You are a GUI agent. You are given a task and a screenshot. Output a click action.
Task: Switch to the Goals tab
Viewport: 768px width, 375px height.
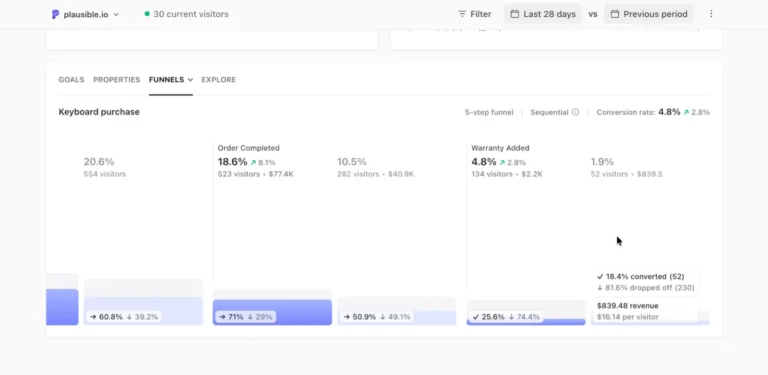pos(72,80)
